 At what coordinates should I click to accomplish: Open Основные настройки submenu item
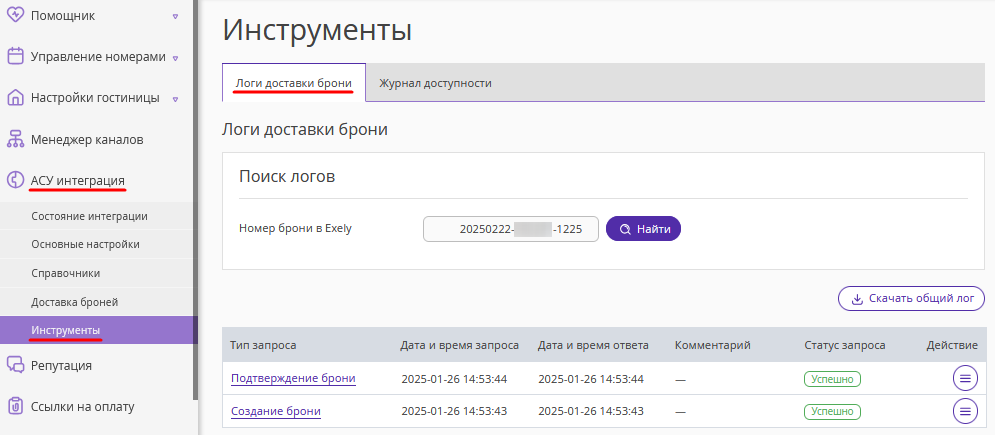[86, 244]
